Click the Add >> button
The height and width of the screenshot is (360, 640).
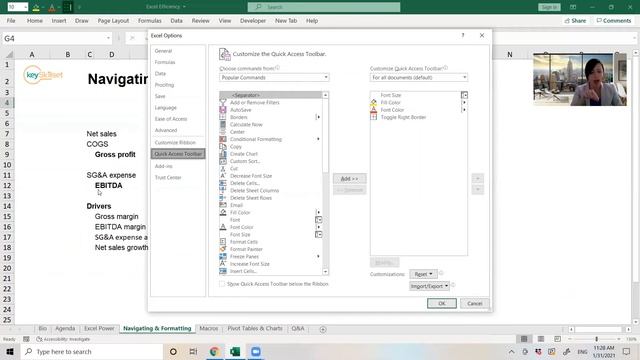349,179
